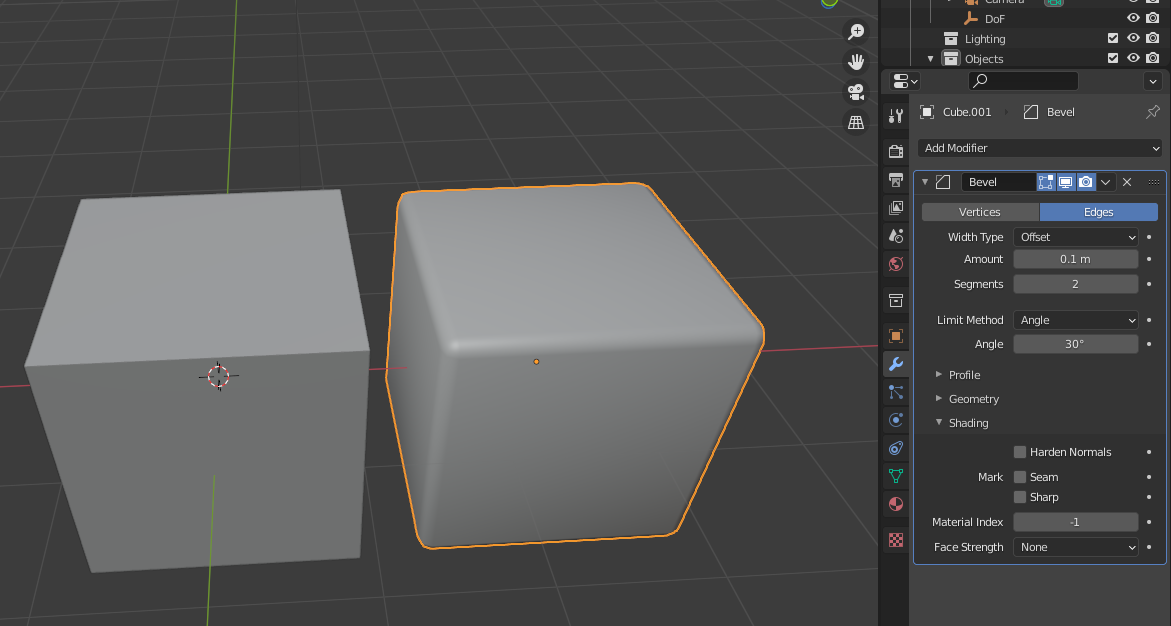Screen dimensions: 1171x626
Task: Open the Limit Method Angle dropdown
Action: coord(1075,320)
